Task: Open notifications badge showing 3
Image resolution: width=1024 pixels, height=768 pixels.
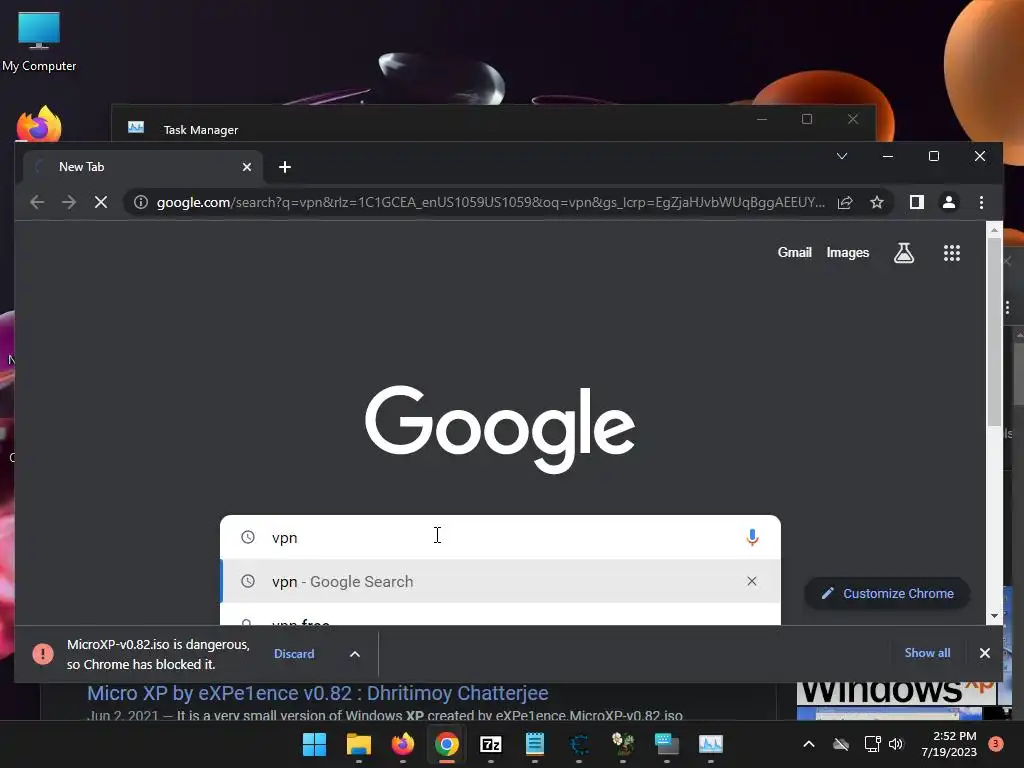Action: coord(995,744)
